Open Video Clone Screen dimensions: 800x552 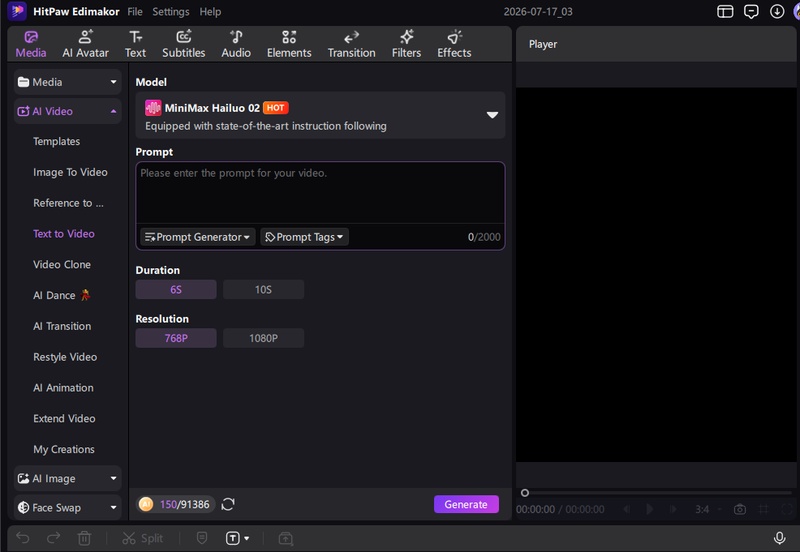click(62, 264)
